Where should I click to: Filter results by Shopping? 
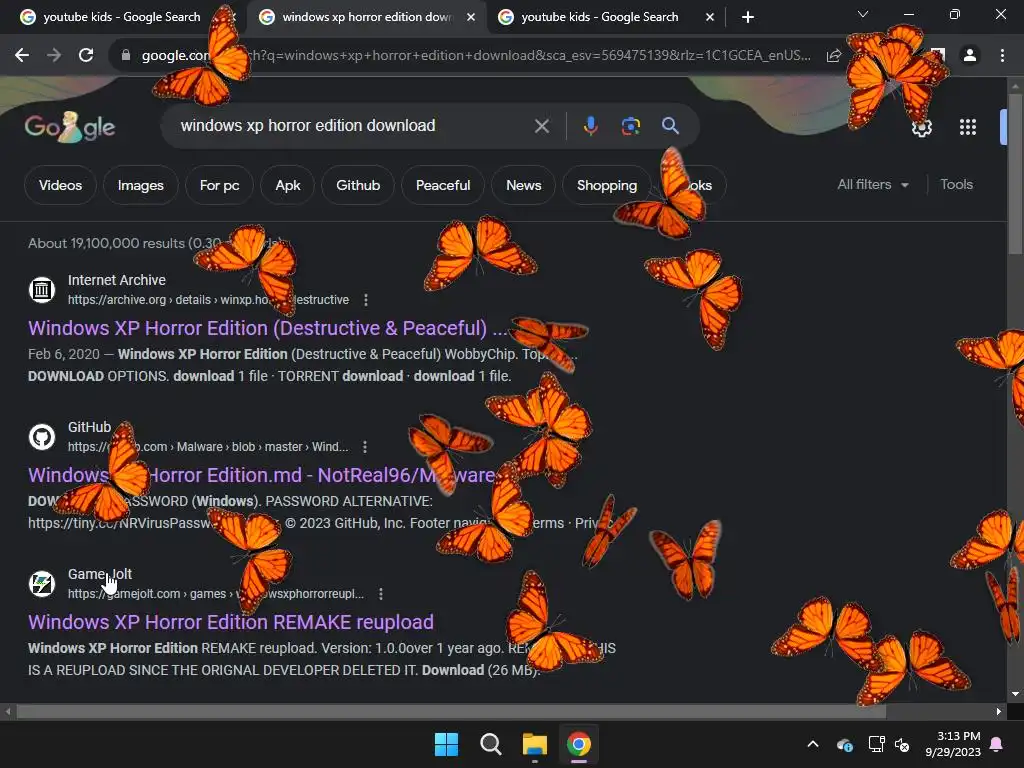[607, 185]
